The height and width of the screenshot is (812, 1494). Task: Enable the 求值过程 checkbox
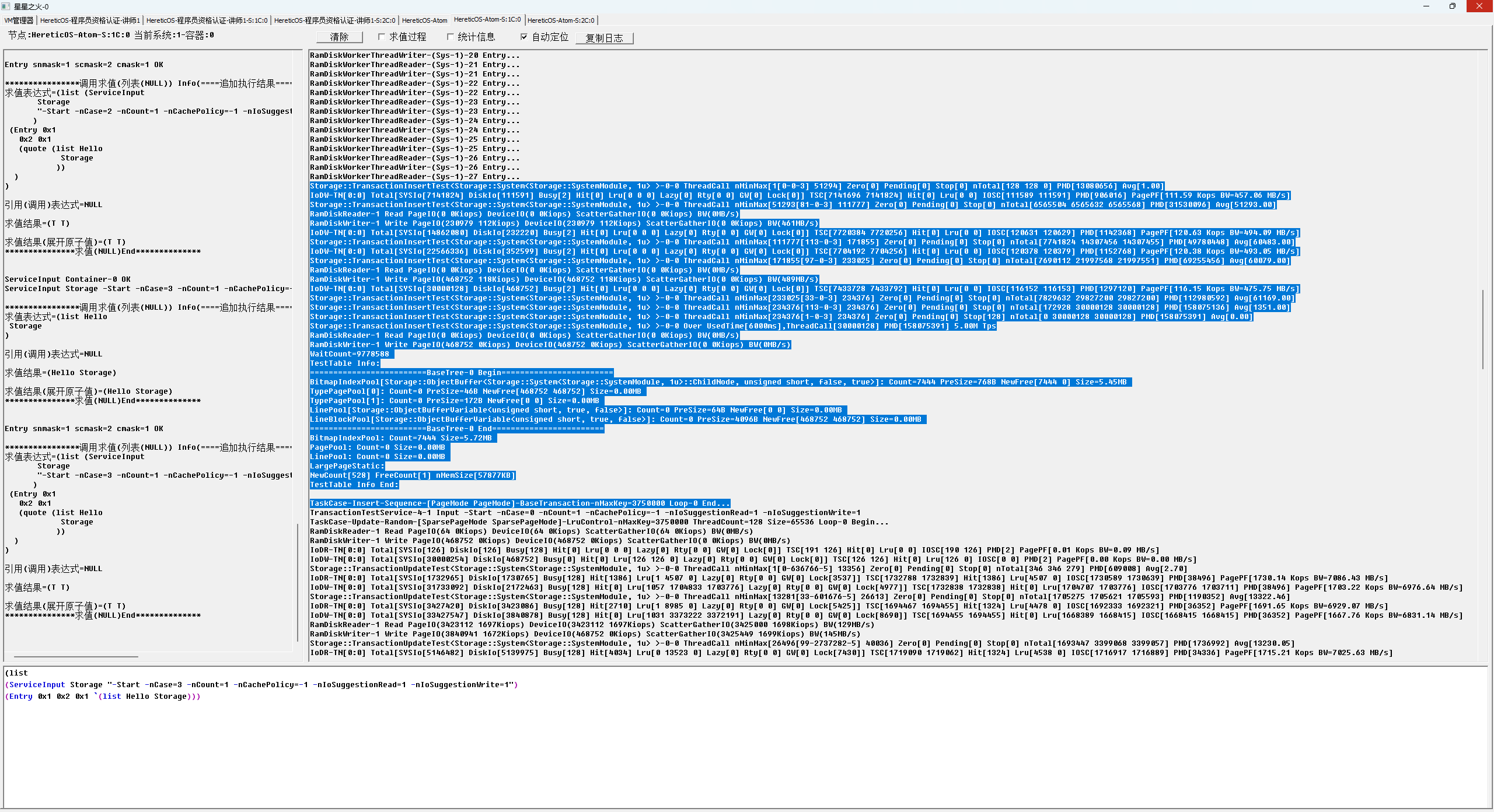point(382,37)
